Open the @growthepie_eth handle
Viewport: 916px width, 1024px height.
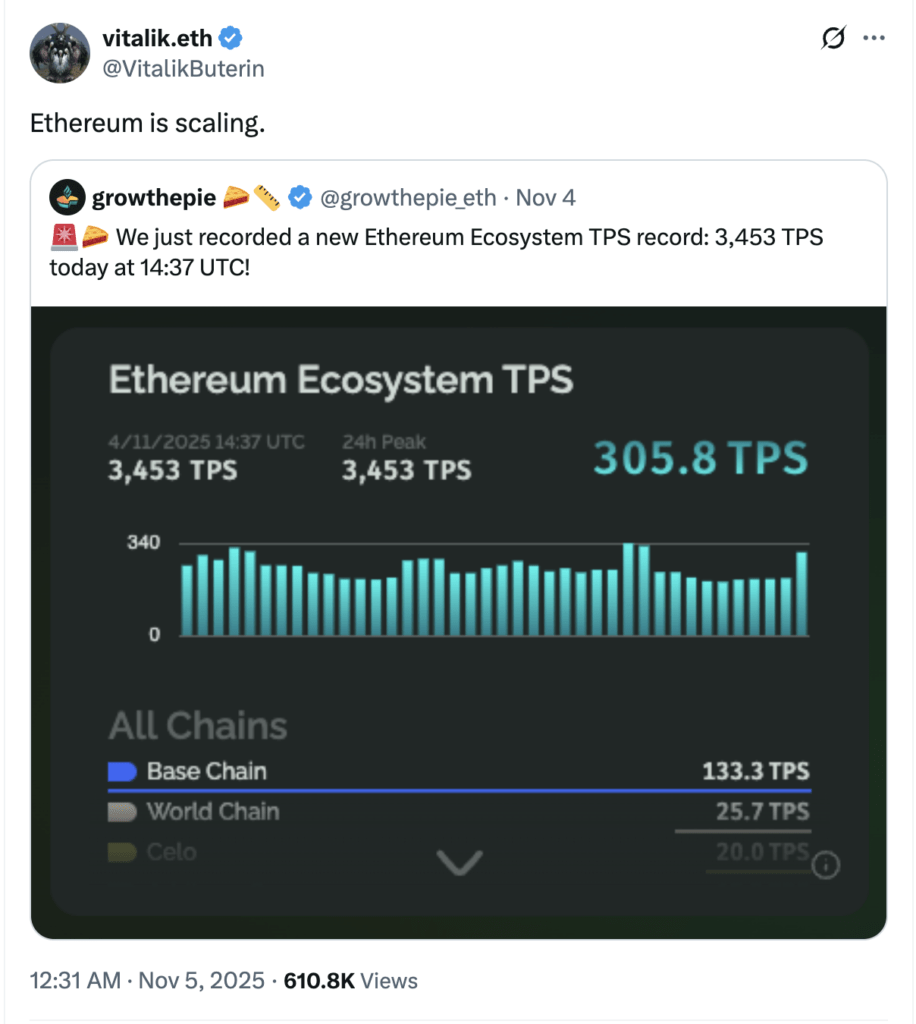coord(410,197)
